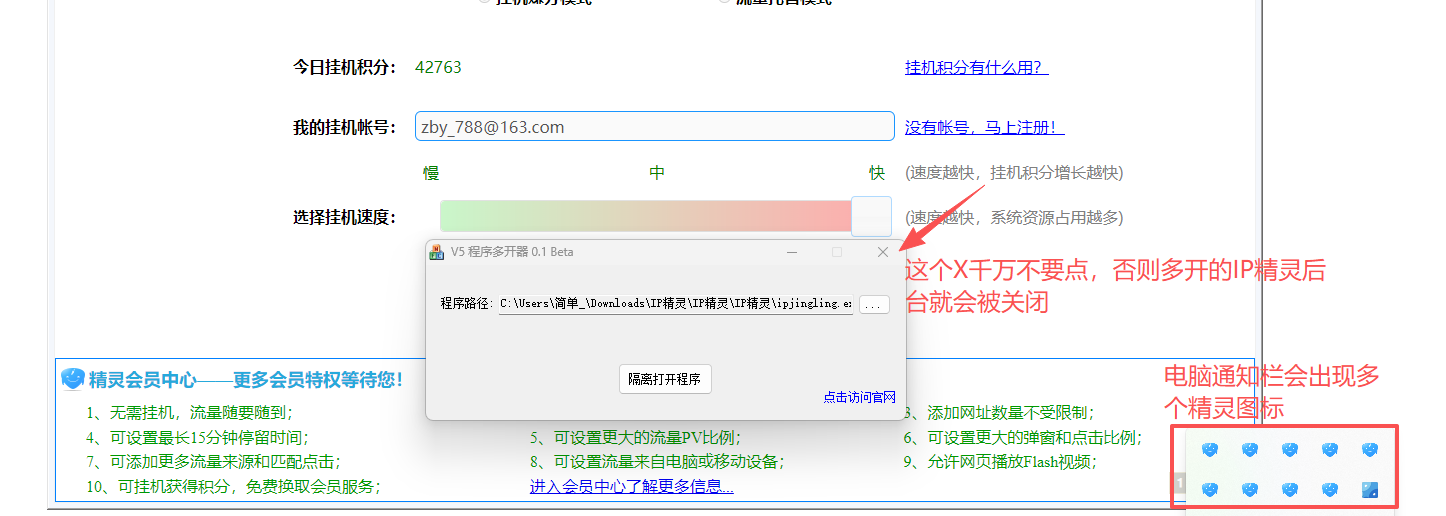
Task: Click the 选择挂机速度 label
Action: click(345, 217)
